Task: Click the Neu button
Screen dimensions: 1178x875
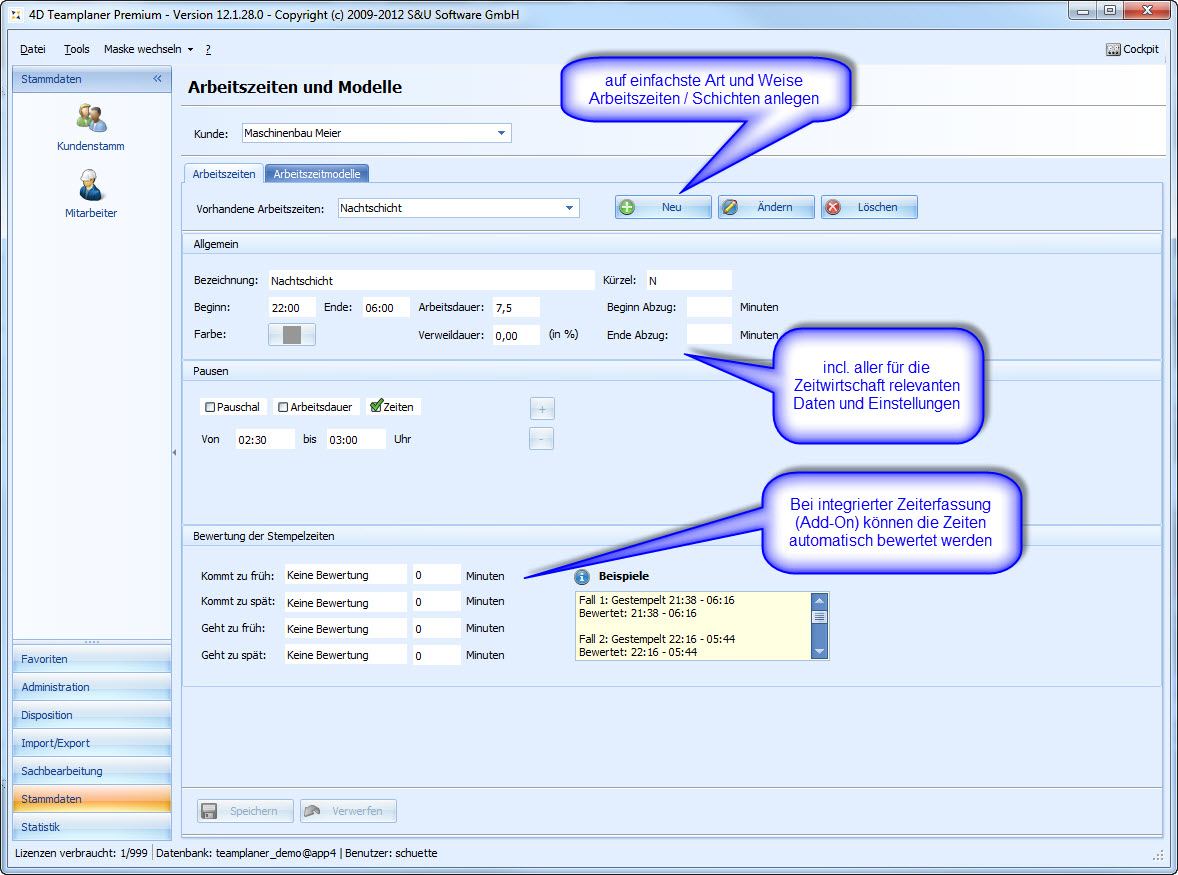Action: [662, 207]
